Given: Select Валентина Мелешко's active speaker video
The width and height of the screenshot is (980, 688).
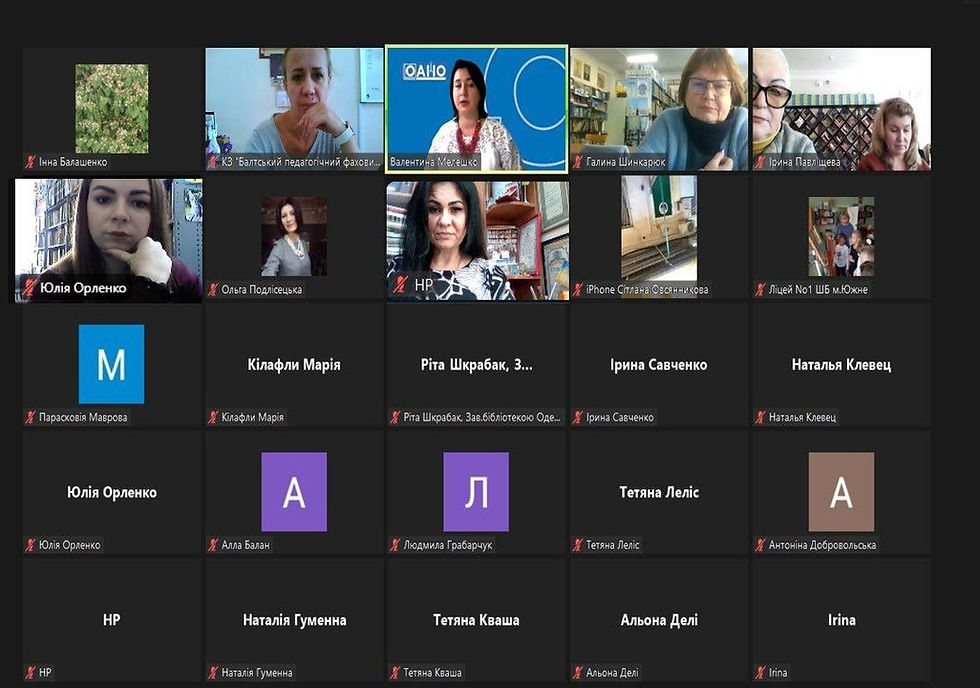Looking at the screenshot, I should click(x=476, y=109).
